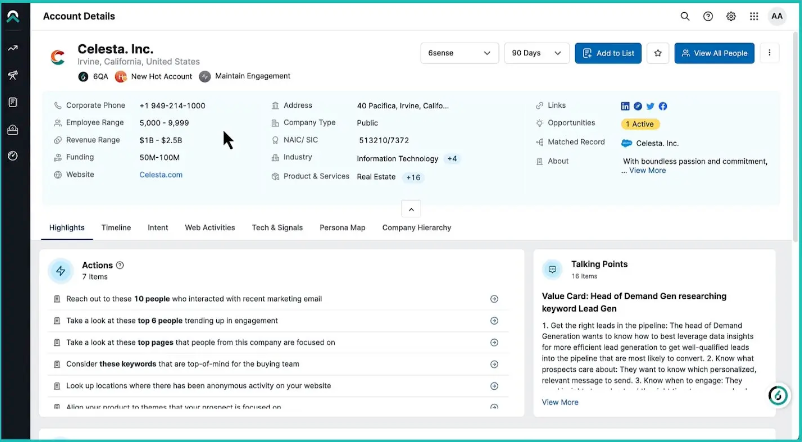Favorite the account with star icon
Viewport: 802px width, 442px height.
(x=658, y=53)
